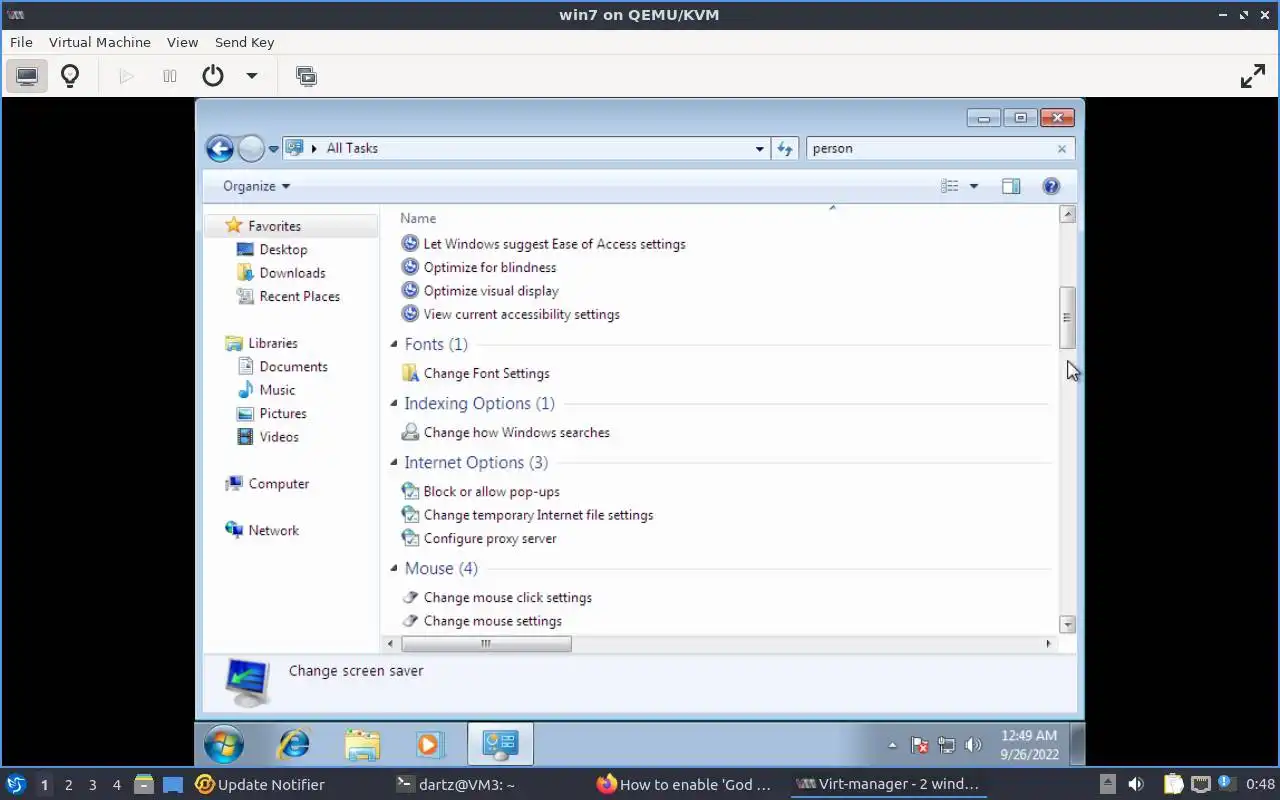
Task: Select Computer in navigation pane
Action: point(278,484)
